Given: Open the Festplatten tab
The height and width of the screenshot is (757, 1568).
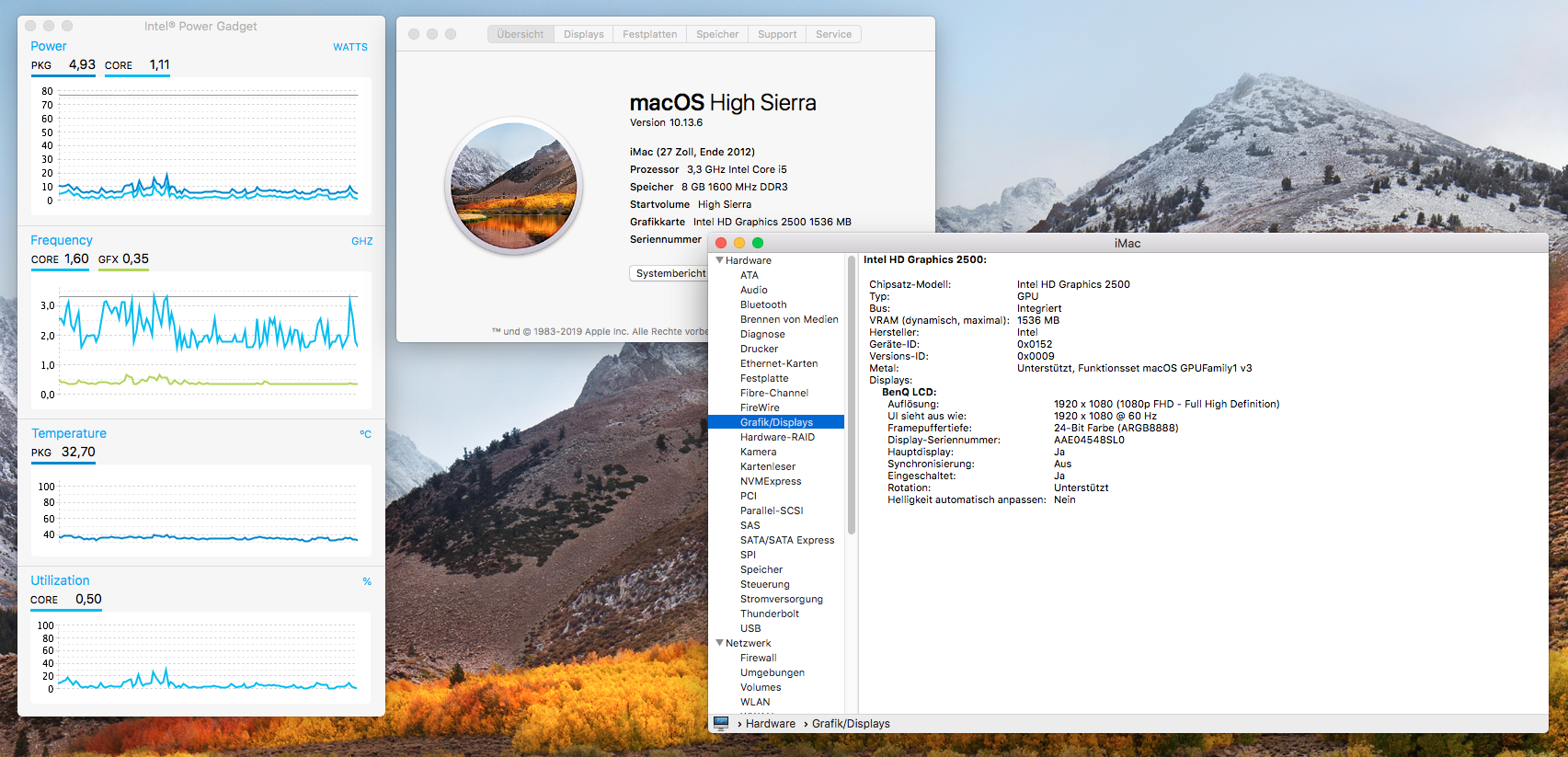Looking at the screenshot, I should tap(650, 34).
